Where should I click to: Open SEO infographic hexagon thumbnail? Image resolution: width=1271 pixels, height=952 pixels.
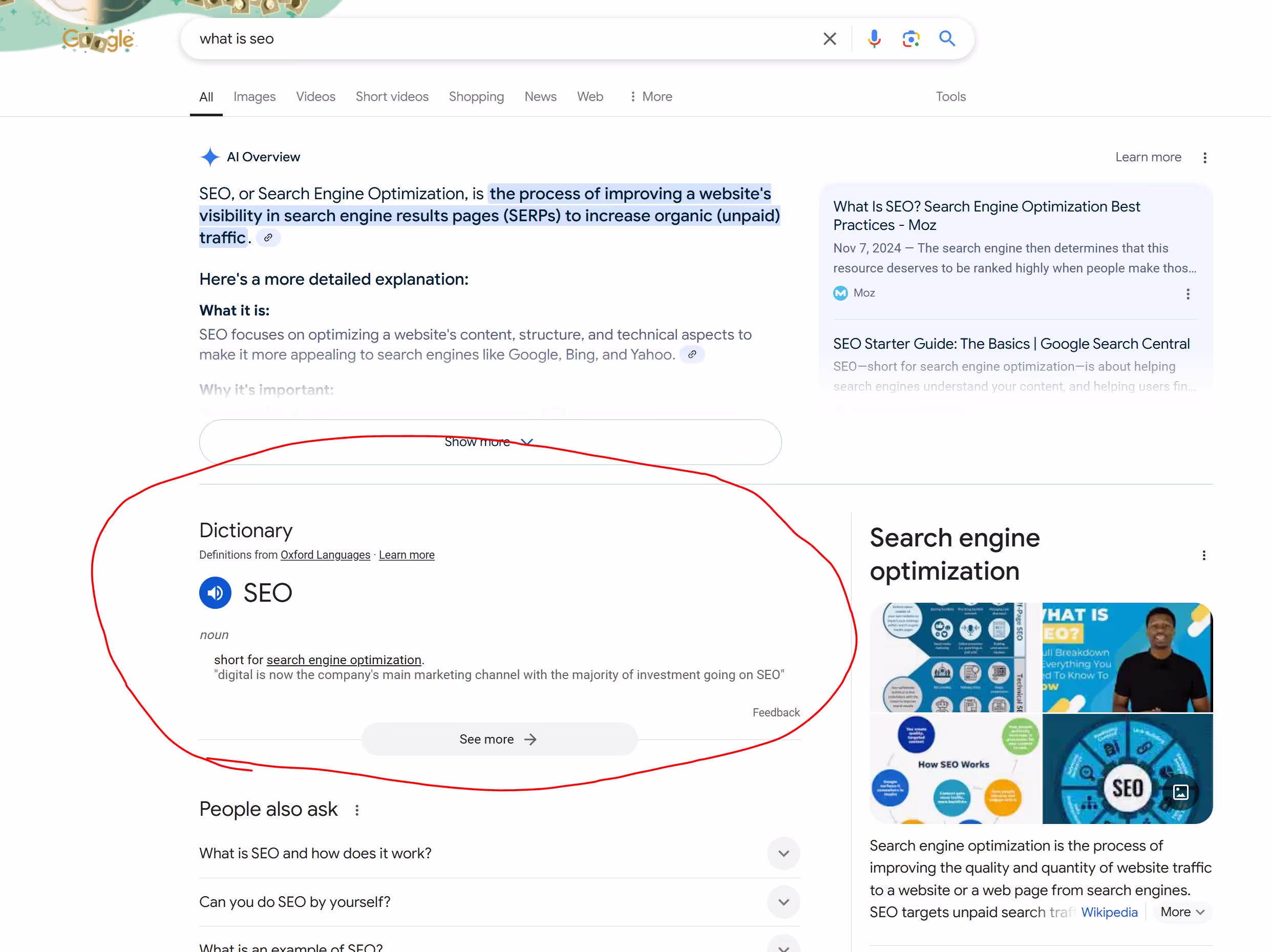tap(955, 657)
